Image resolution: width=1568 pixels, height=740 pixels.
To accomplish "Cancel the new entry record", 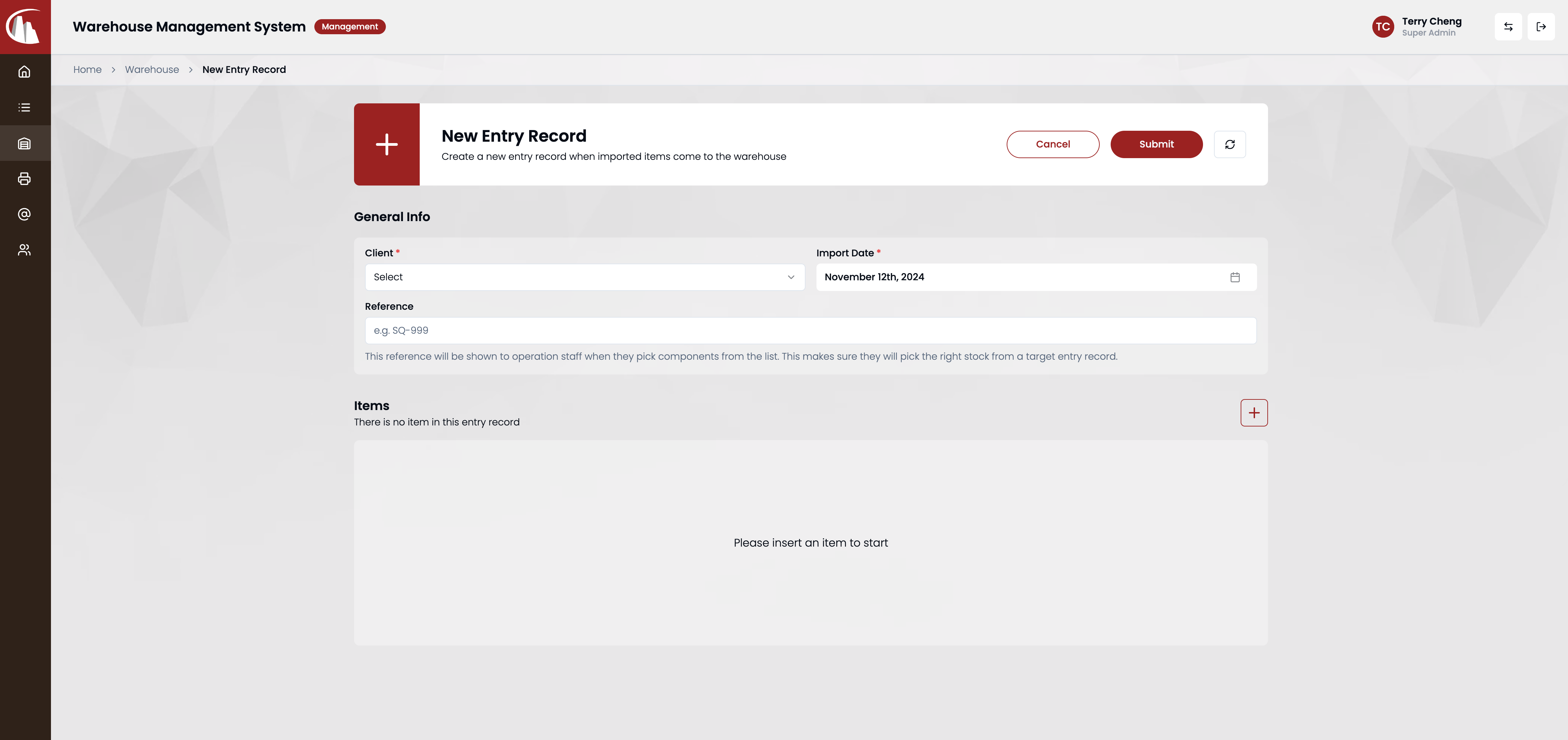I will [x=1053, y=144].
